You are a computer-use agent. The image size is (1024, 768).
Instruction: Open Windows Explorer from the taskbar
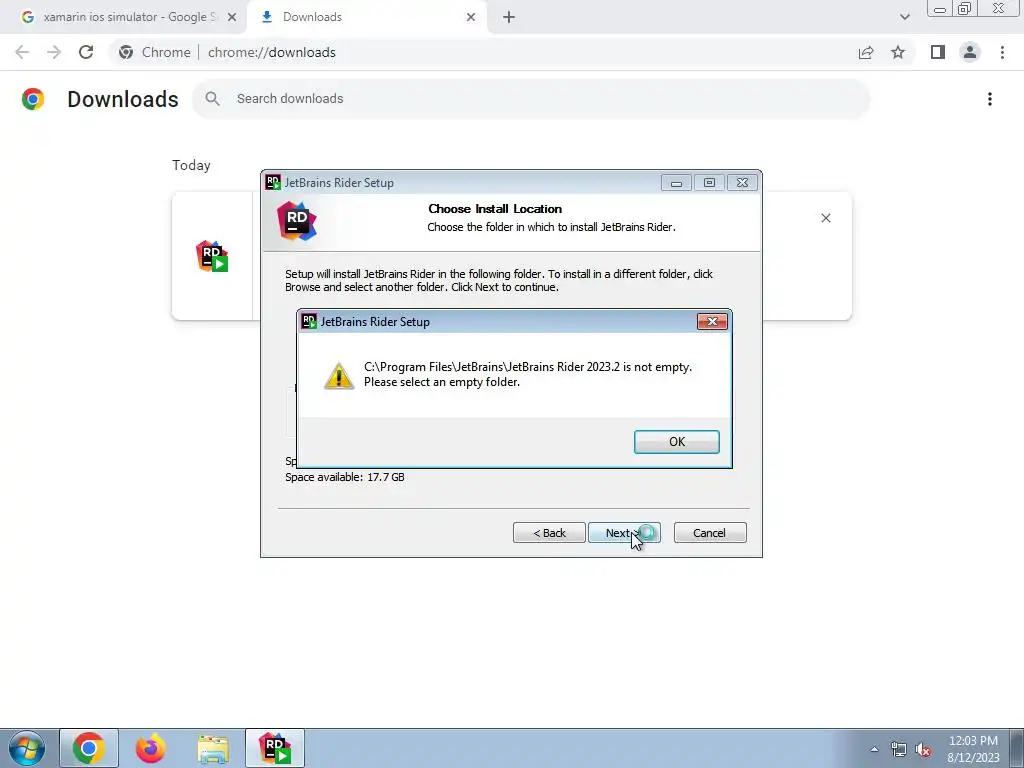[x=213, y=750]
